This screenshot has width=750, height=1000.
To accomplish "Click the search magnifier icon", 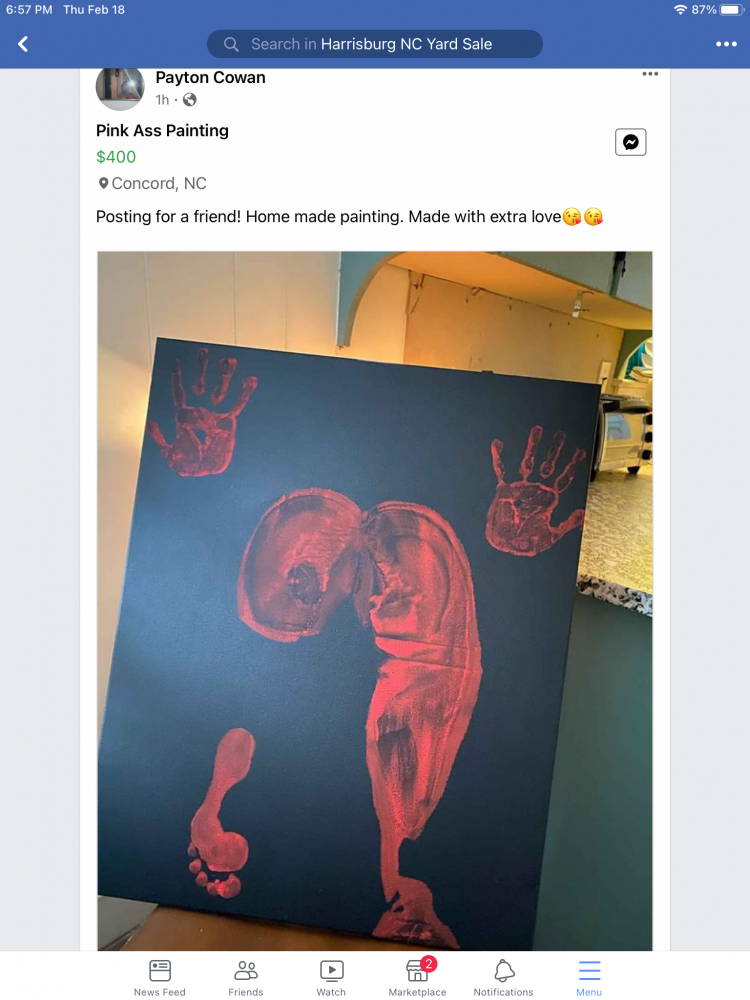I will pos(231,44).
